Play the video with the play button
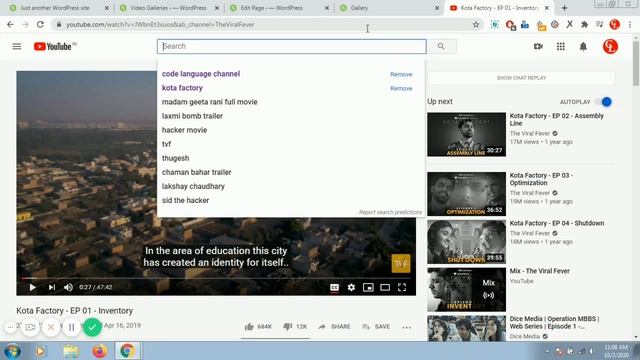Screen dimensions: 640x360 tap(32, 287)
